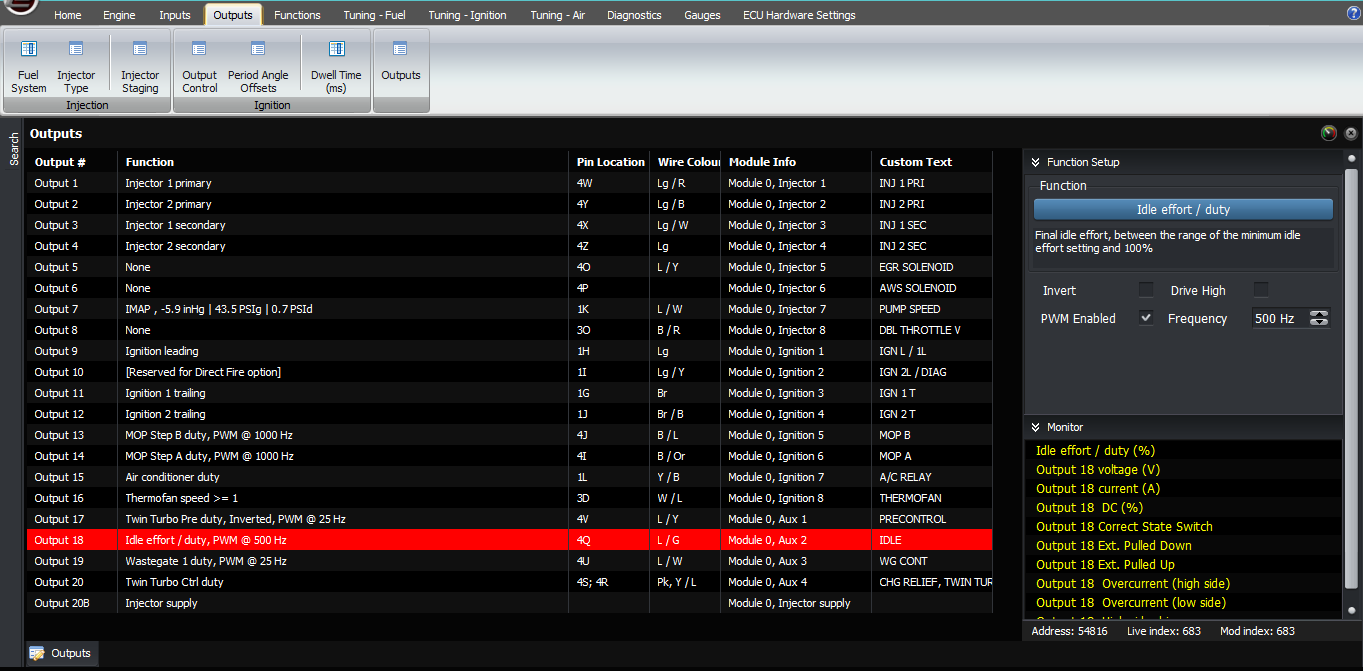1363x671 pixels.
Task: Click the Idle effort / duty function button
Action: [x=1183, y=209]
